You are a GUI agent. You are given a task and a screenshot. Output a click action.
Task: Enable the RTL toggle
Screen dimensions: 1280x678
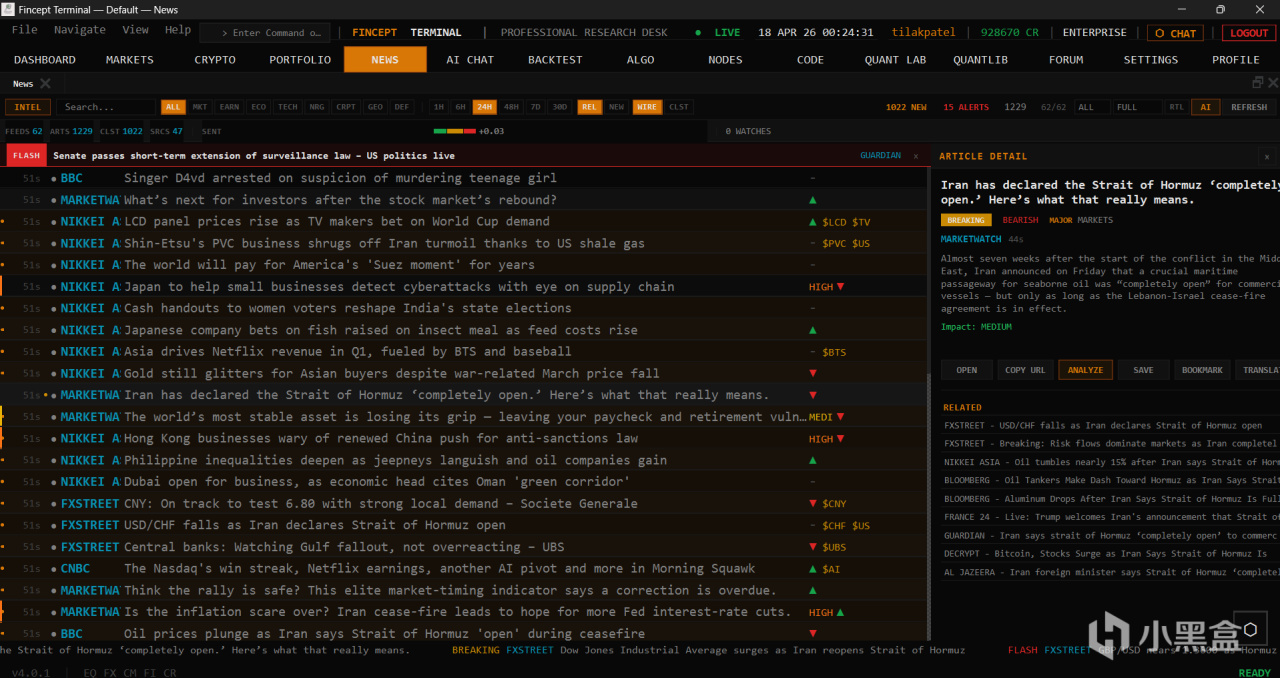[x=1176, y=107]
